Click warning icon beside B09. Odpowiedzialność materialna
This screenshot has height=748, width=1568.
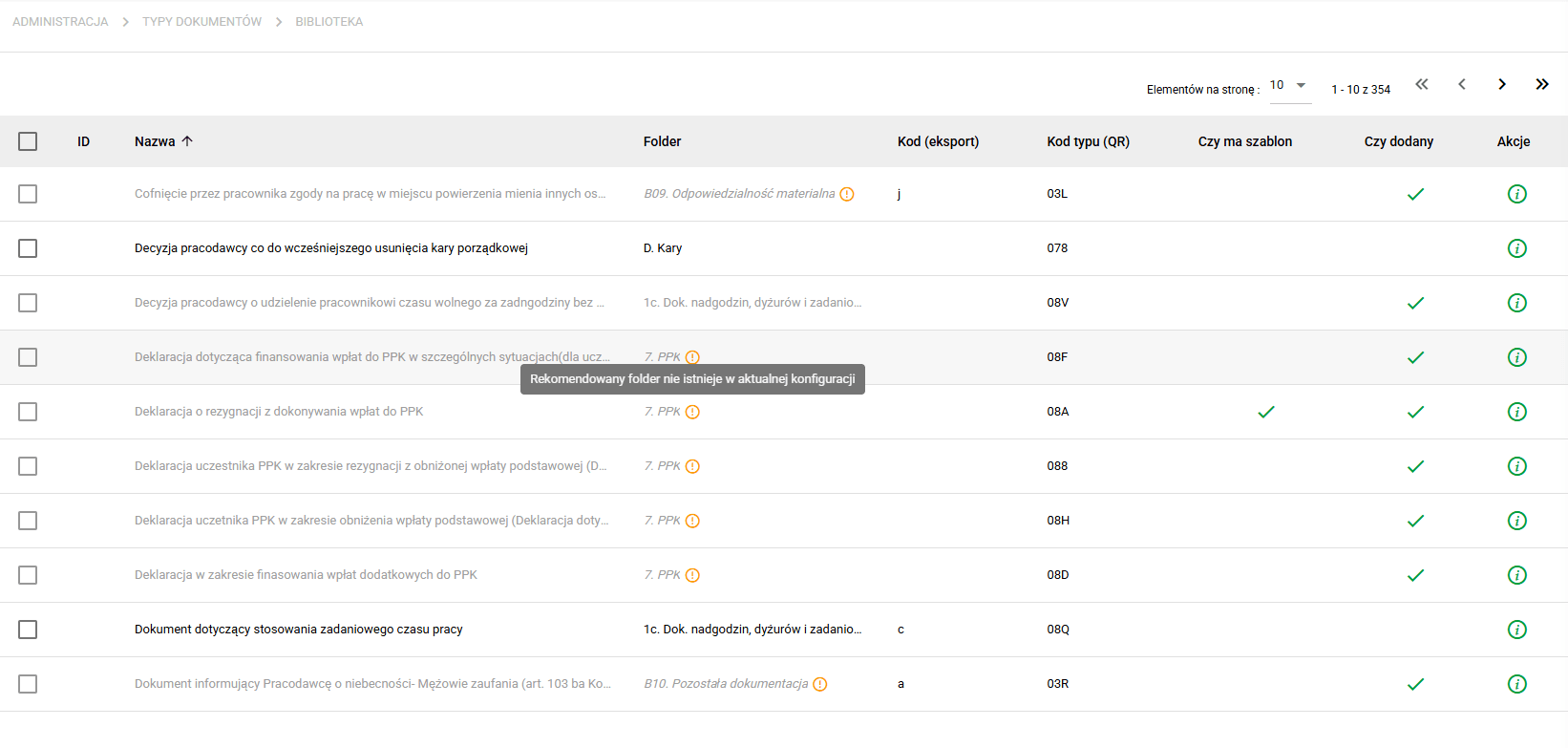coord(847,194)
